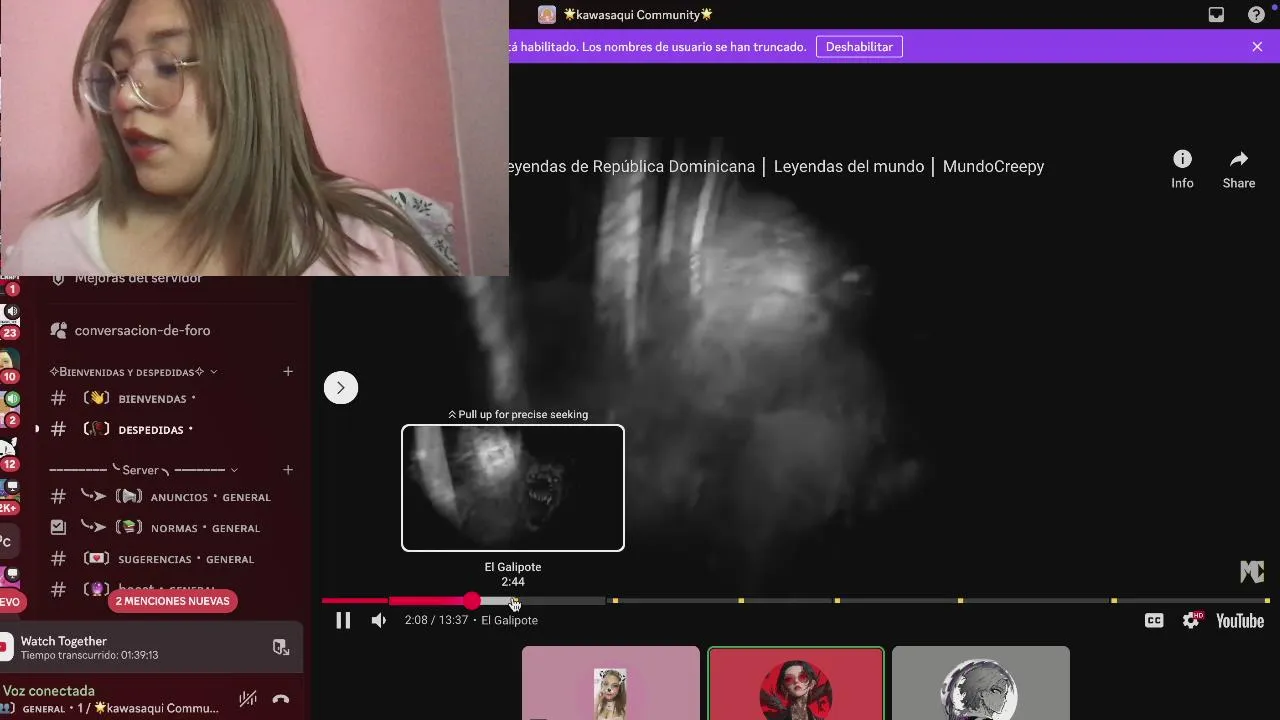
Task: Select the red participant tile with green border
Action: click(796, 683)
